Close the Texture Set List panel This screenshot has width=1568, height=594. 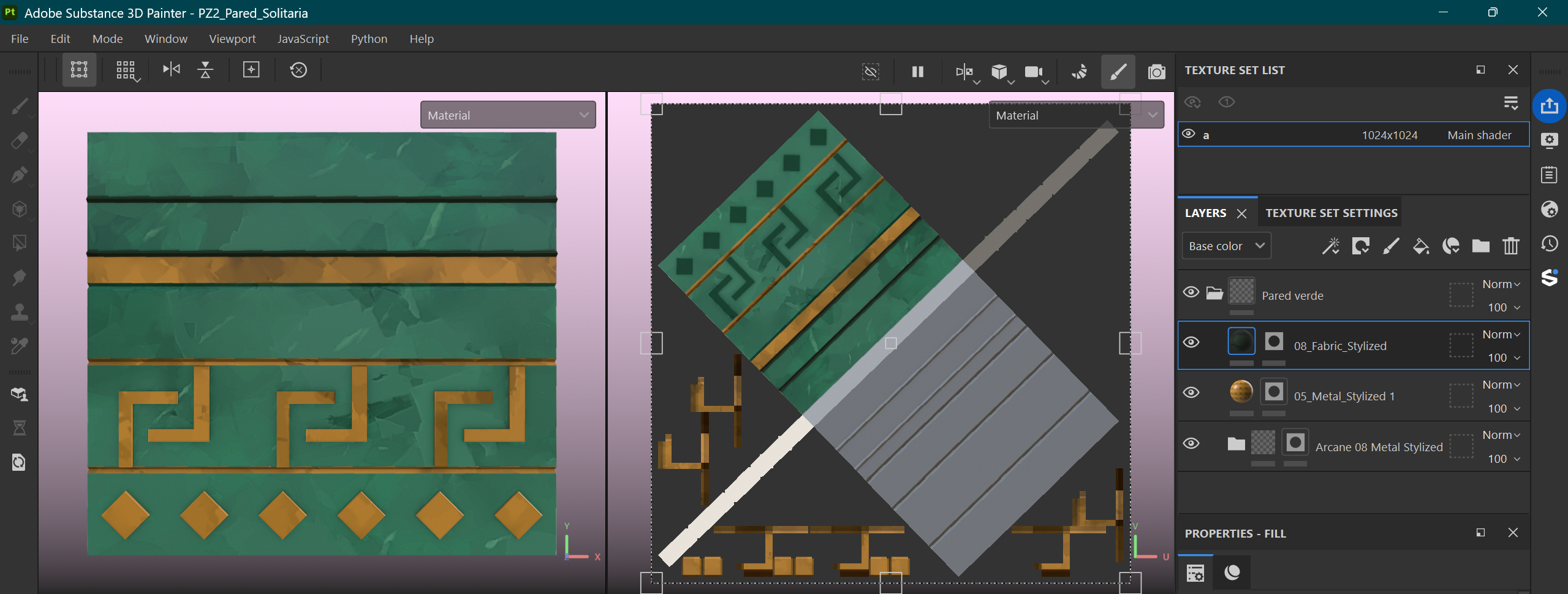1513,70
